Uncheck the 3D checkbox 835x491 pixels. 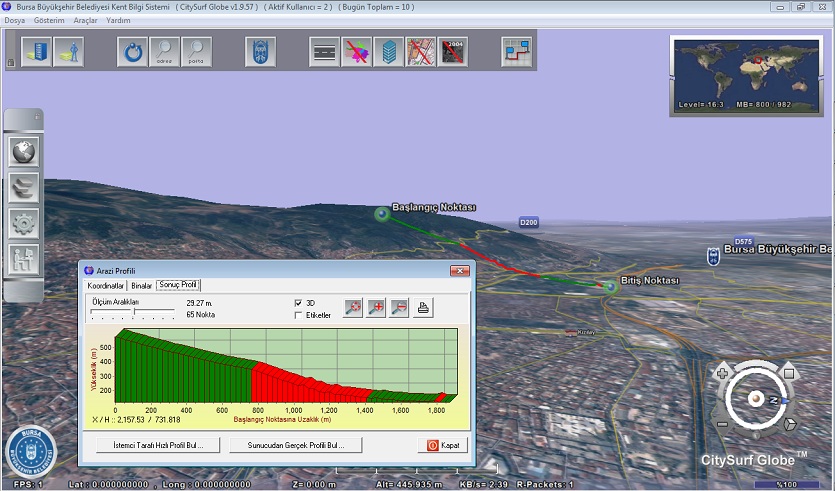(298, 302)
